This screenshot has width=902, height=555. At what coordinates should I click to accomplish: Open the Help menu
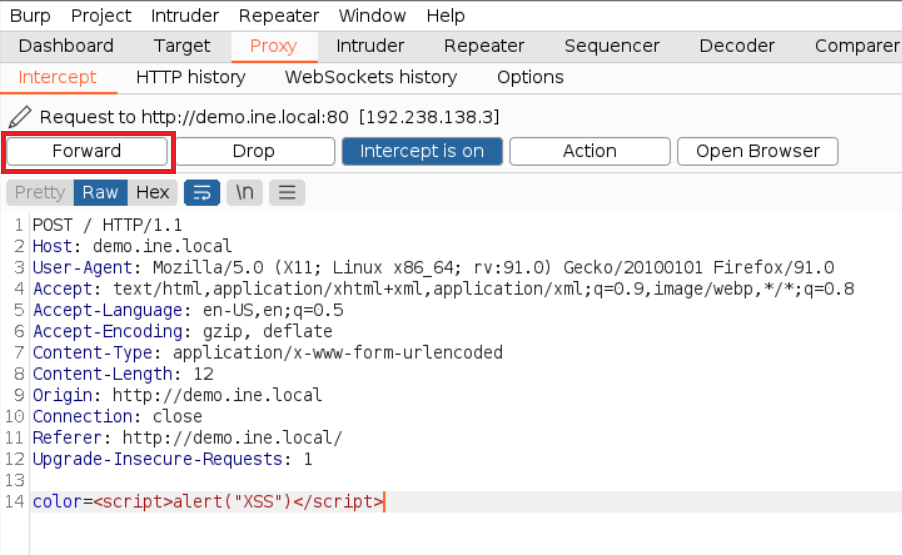pos(446,16)
